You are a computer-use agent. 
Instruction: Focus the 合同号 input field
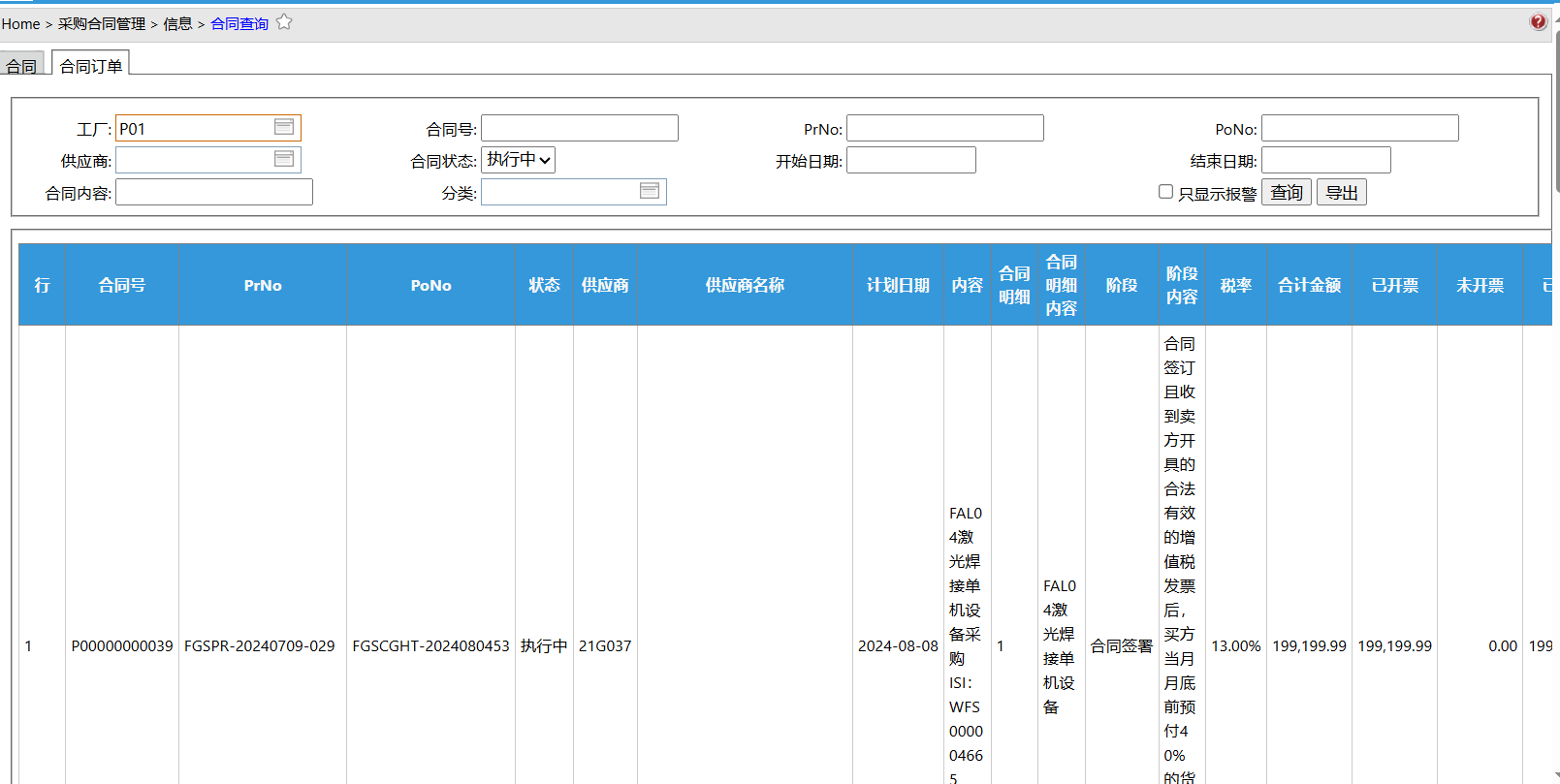tap(580, 128)
